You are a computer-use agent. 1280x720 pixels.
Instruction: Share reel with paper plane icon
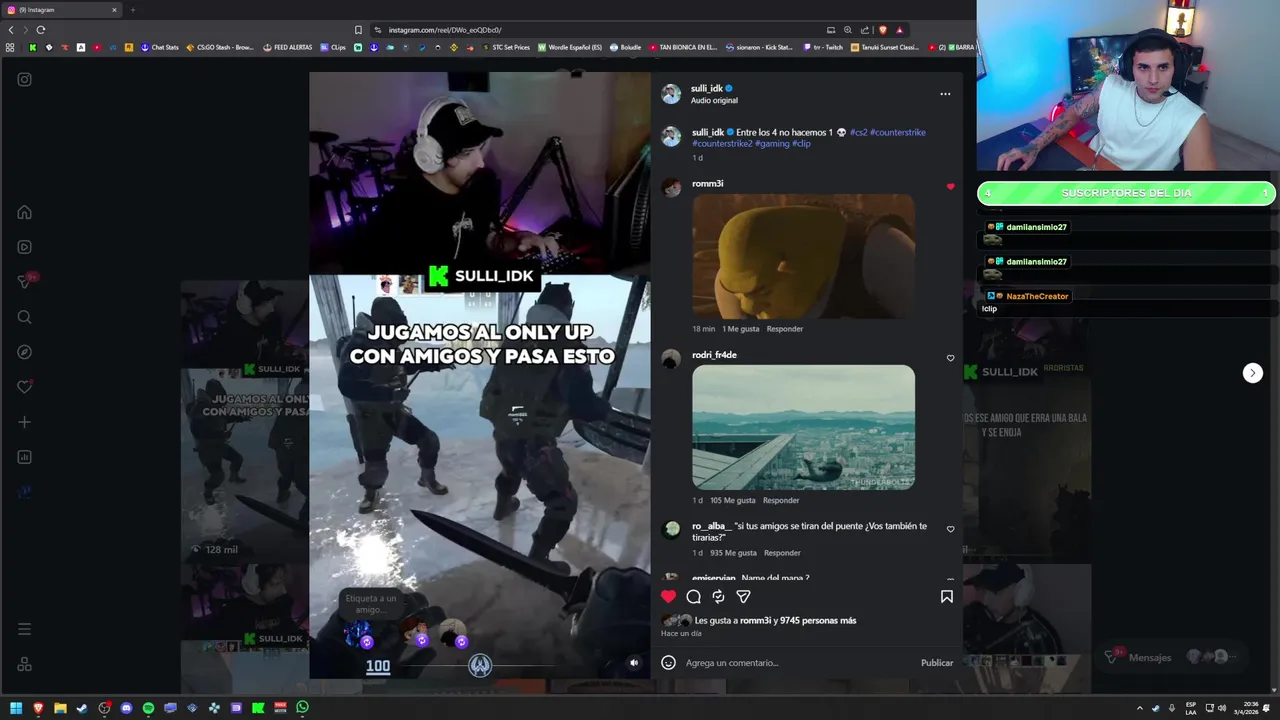coord(743,596)
